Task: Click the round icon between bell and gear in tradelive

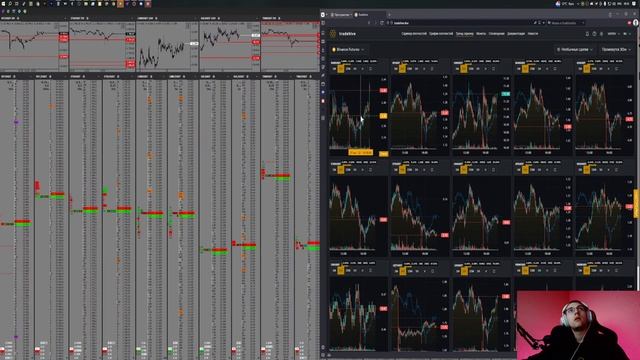Action: pyautogui.click(x=594, y=33)
